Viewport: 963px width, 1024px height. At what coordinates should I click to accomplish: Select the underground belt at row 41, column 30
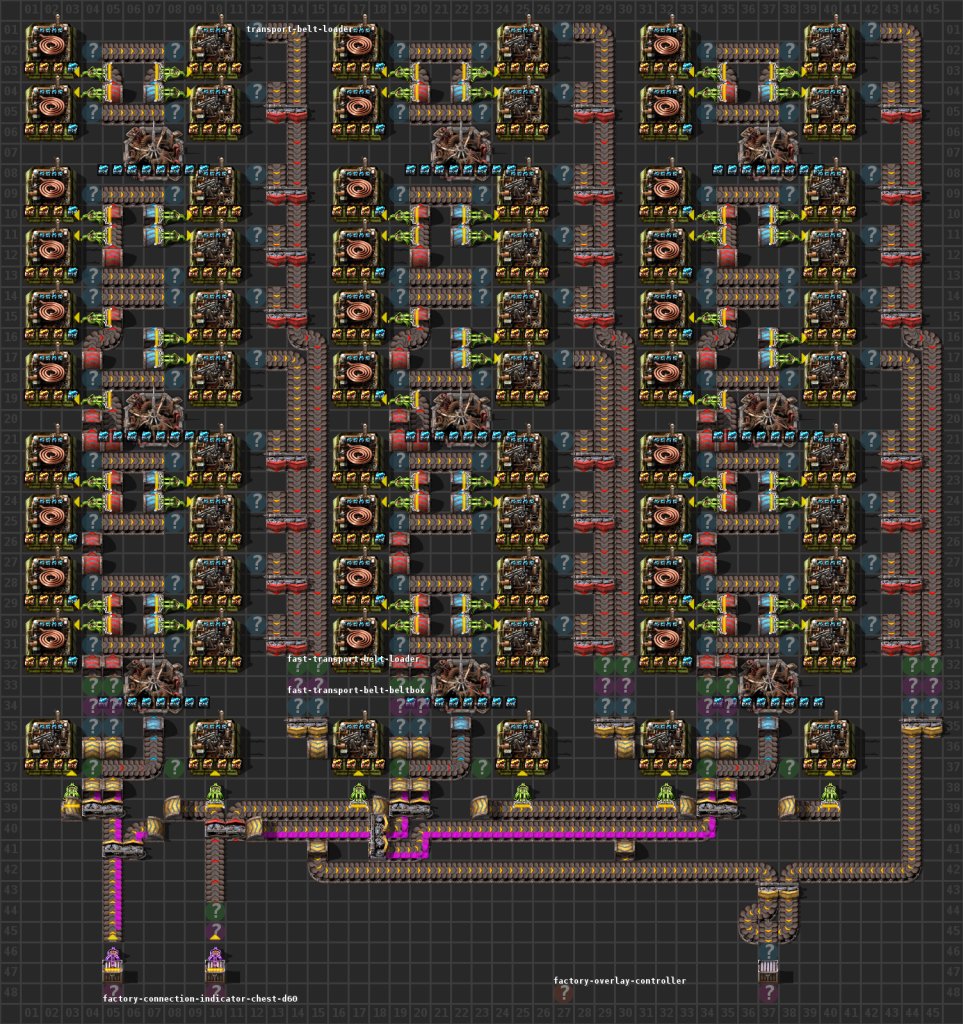pos(625,848)
